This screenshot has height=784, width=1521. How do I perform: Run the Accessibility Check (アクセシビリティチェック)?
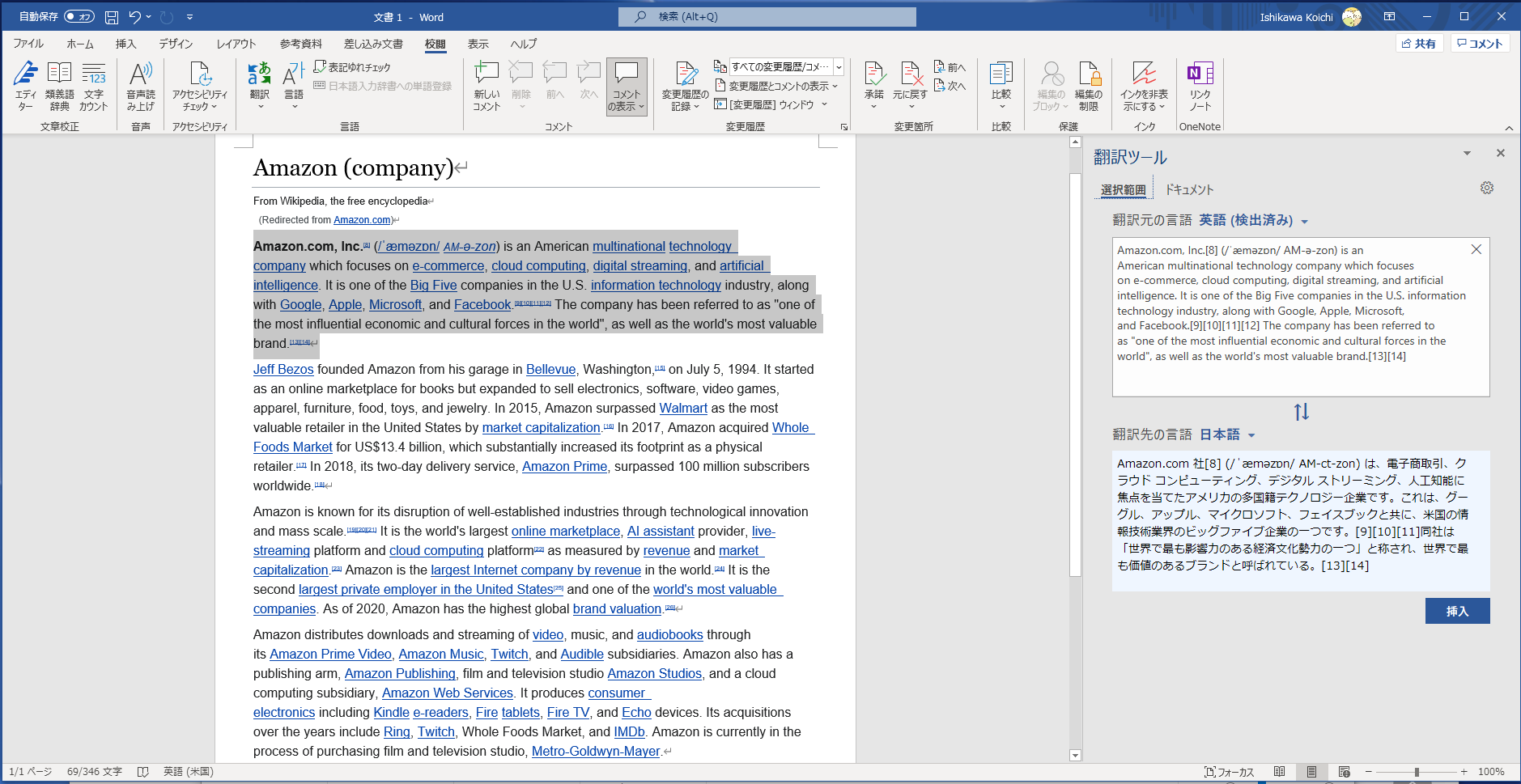200,86
